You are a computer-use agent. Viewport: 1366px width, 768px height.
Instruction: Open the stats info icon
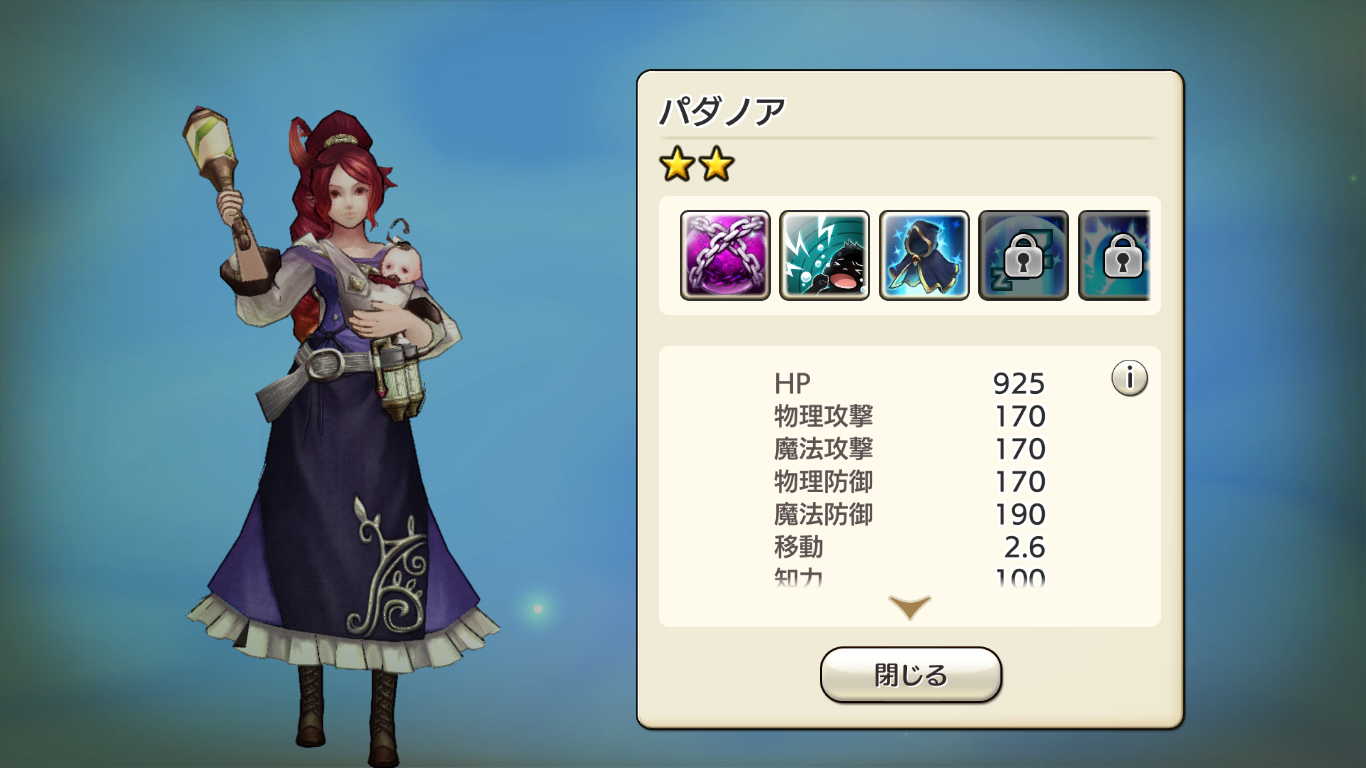click(x=1129, y=378)
